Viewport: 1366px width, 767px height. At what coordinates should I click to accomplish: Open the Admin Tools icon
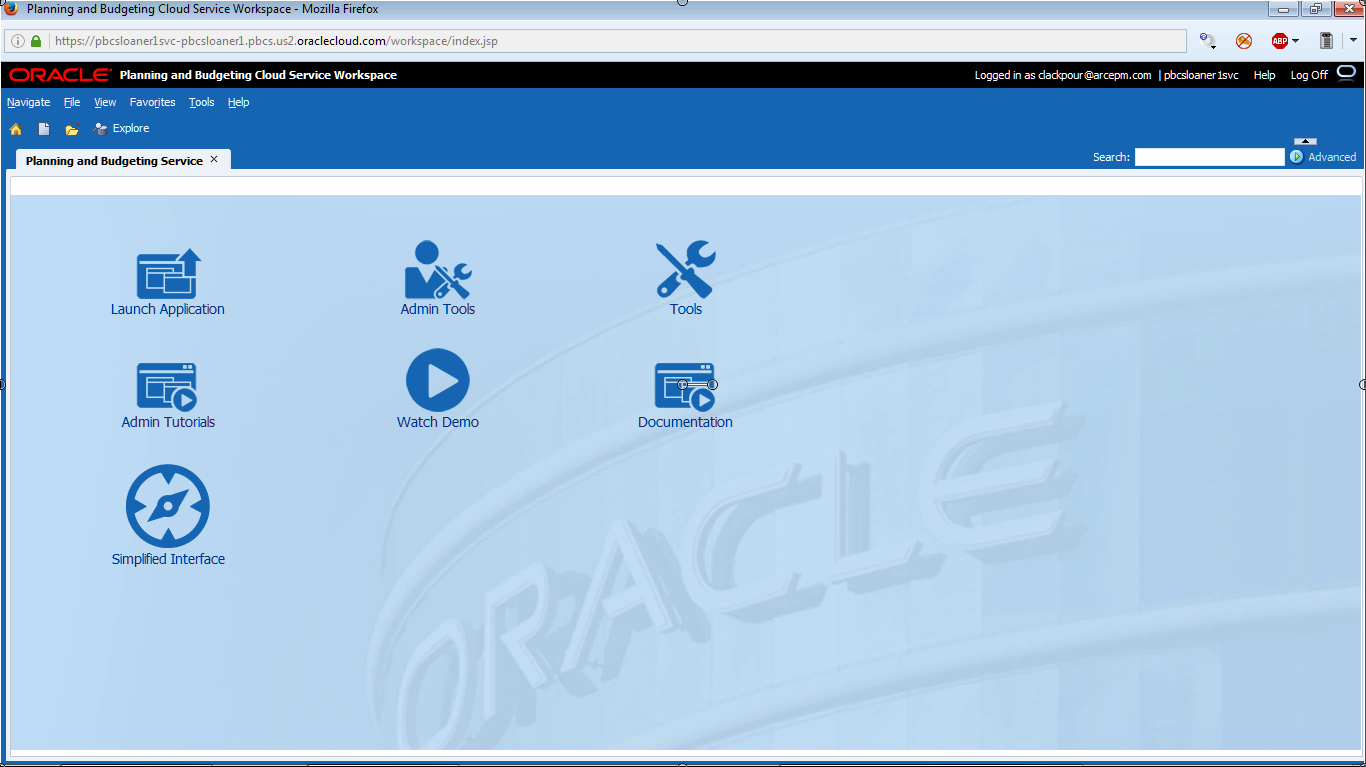[437, 270]
